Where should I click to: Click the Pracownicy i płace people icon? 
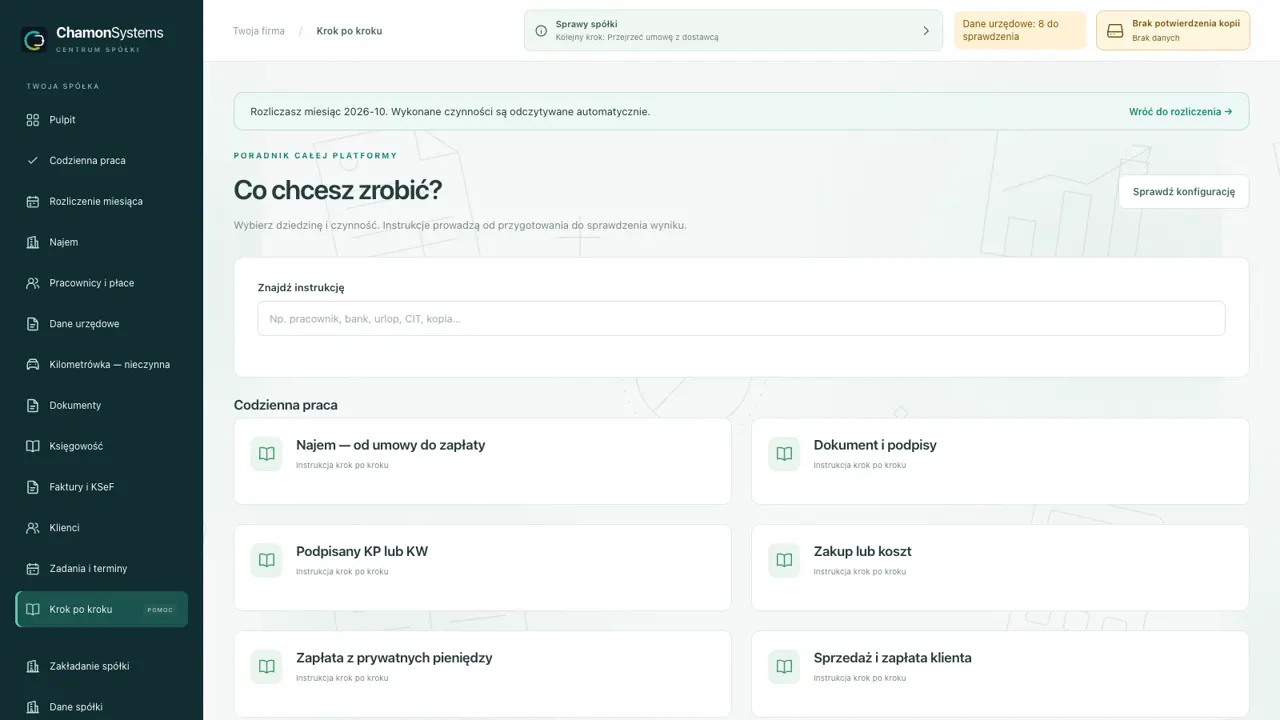[x=32, y=283]
